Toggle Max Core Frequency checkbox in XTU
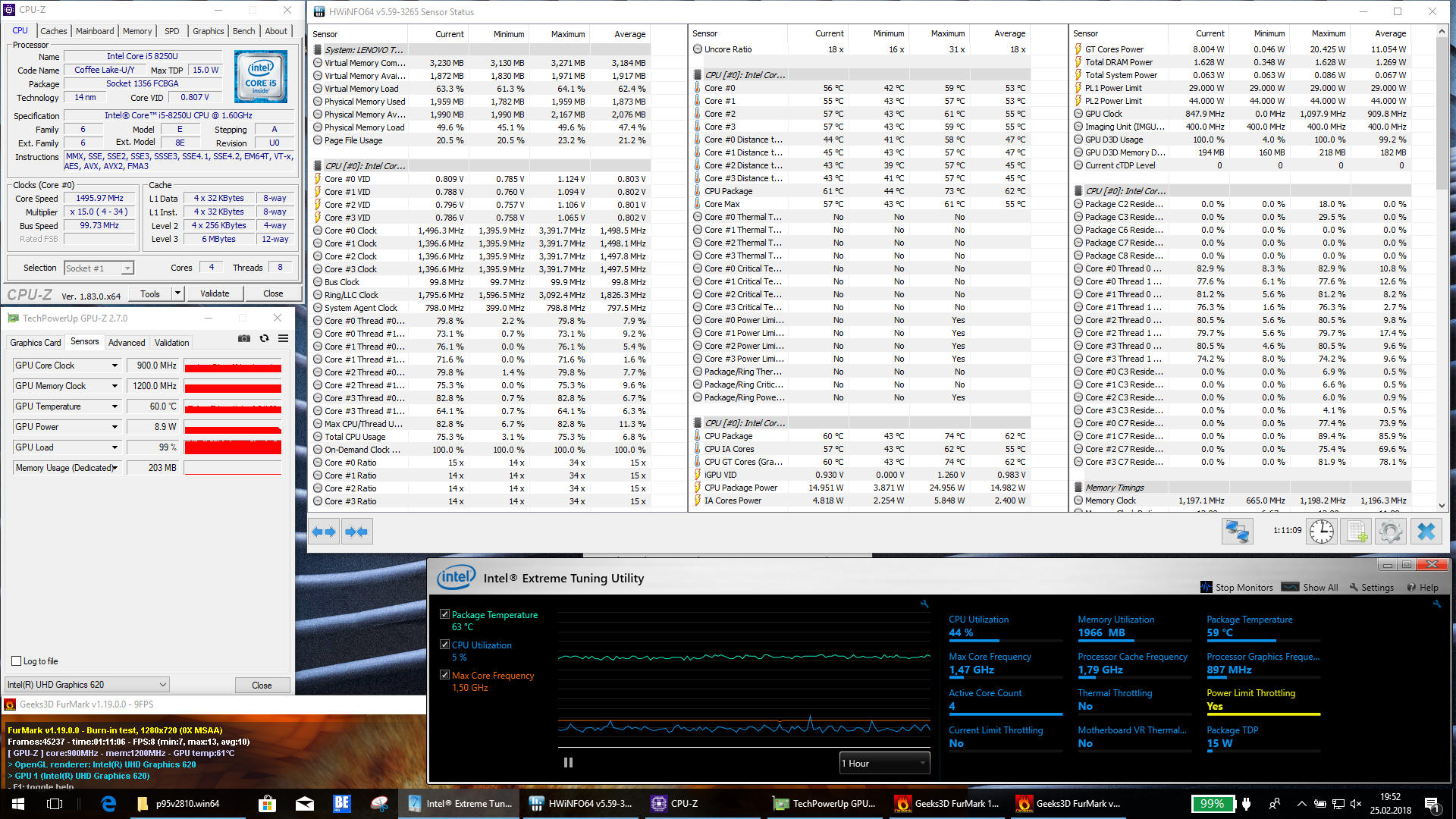Screen dimensions: 1456x819 [444, 675]
